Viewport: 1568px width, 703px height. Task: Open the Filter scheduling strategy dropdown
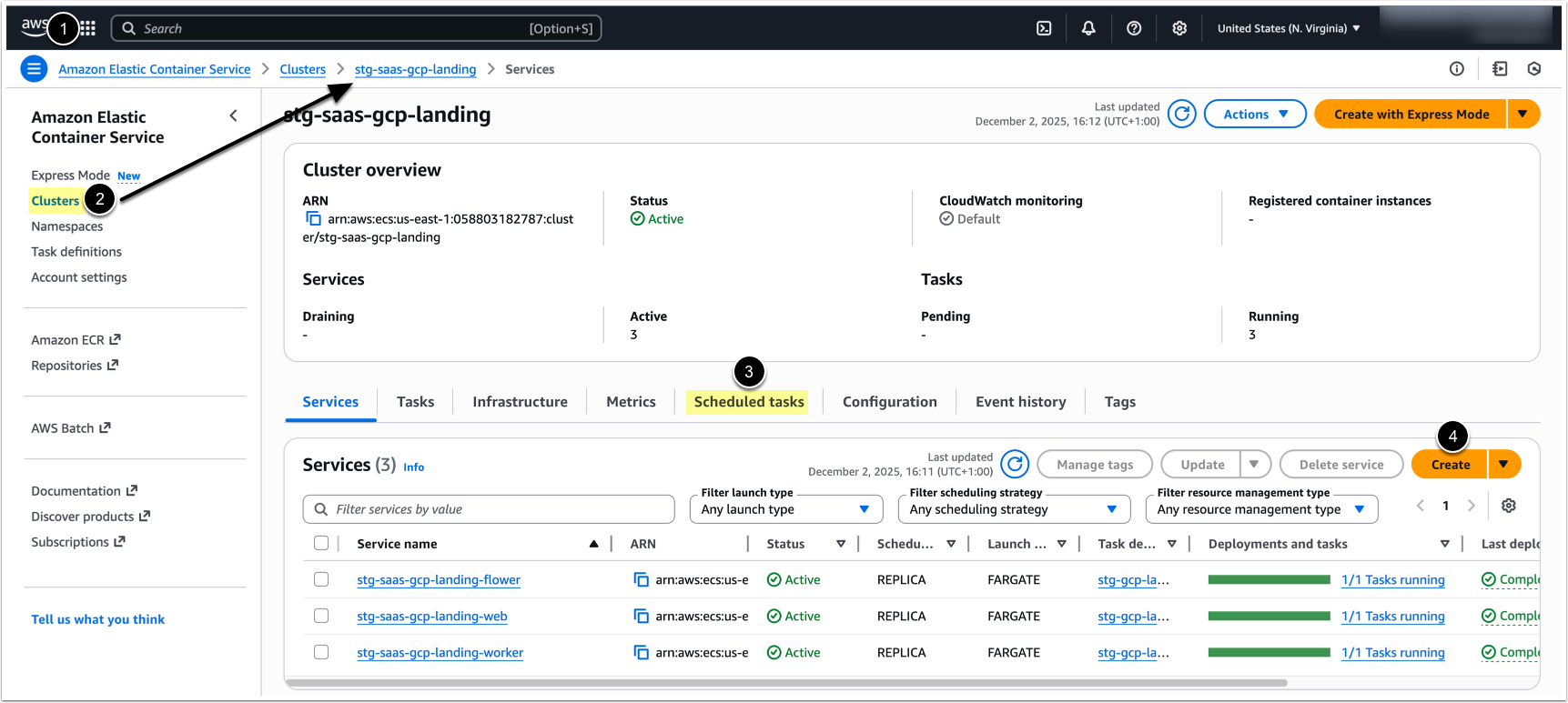click(x=1013, y=509)
